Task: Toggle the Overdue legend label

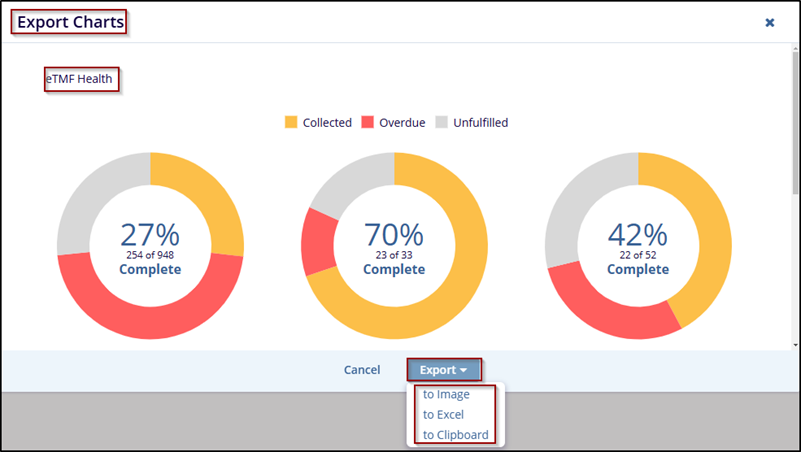Action: (x=402, y=123)
